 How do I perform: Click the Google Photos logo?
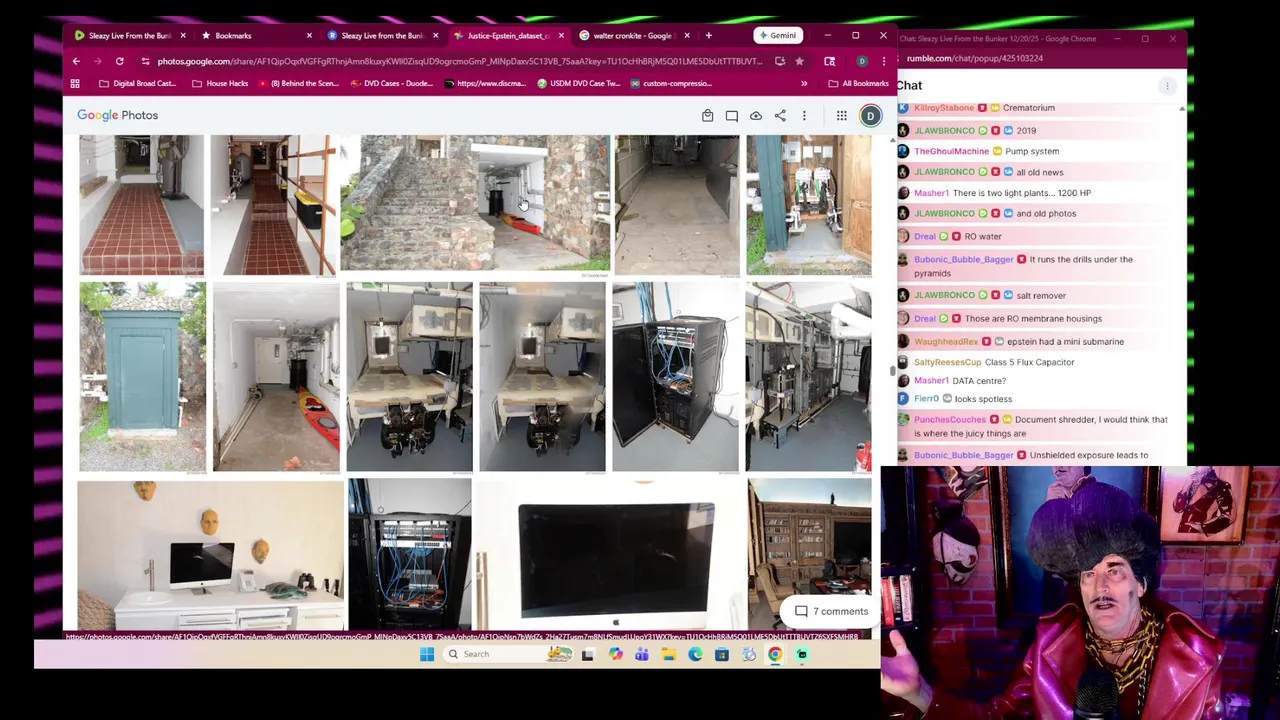[x=117, y=116]
